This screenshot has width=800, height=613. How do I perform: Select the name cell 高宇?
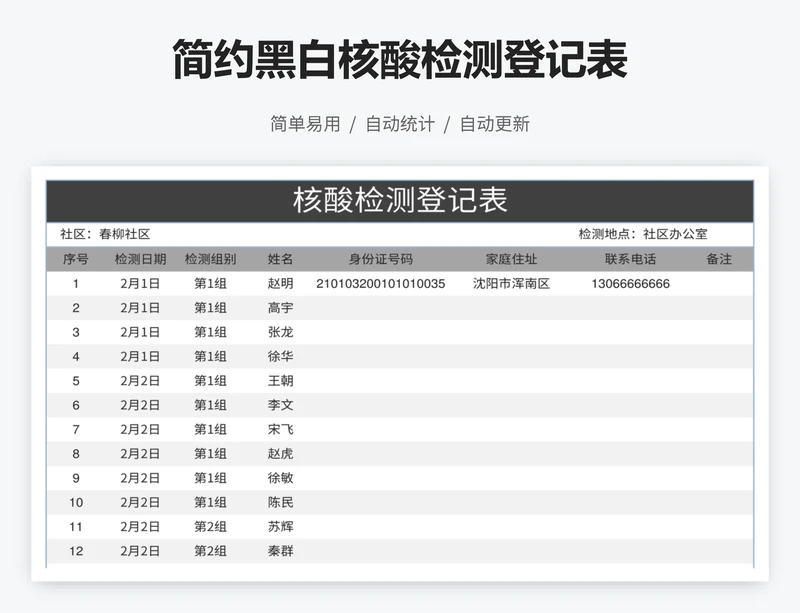pos(281,308)
